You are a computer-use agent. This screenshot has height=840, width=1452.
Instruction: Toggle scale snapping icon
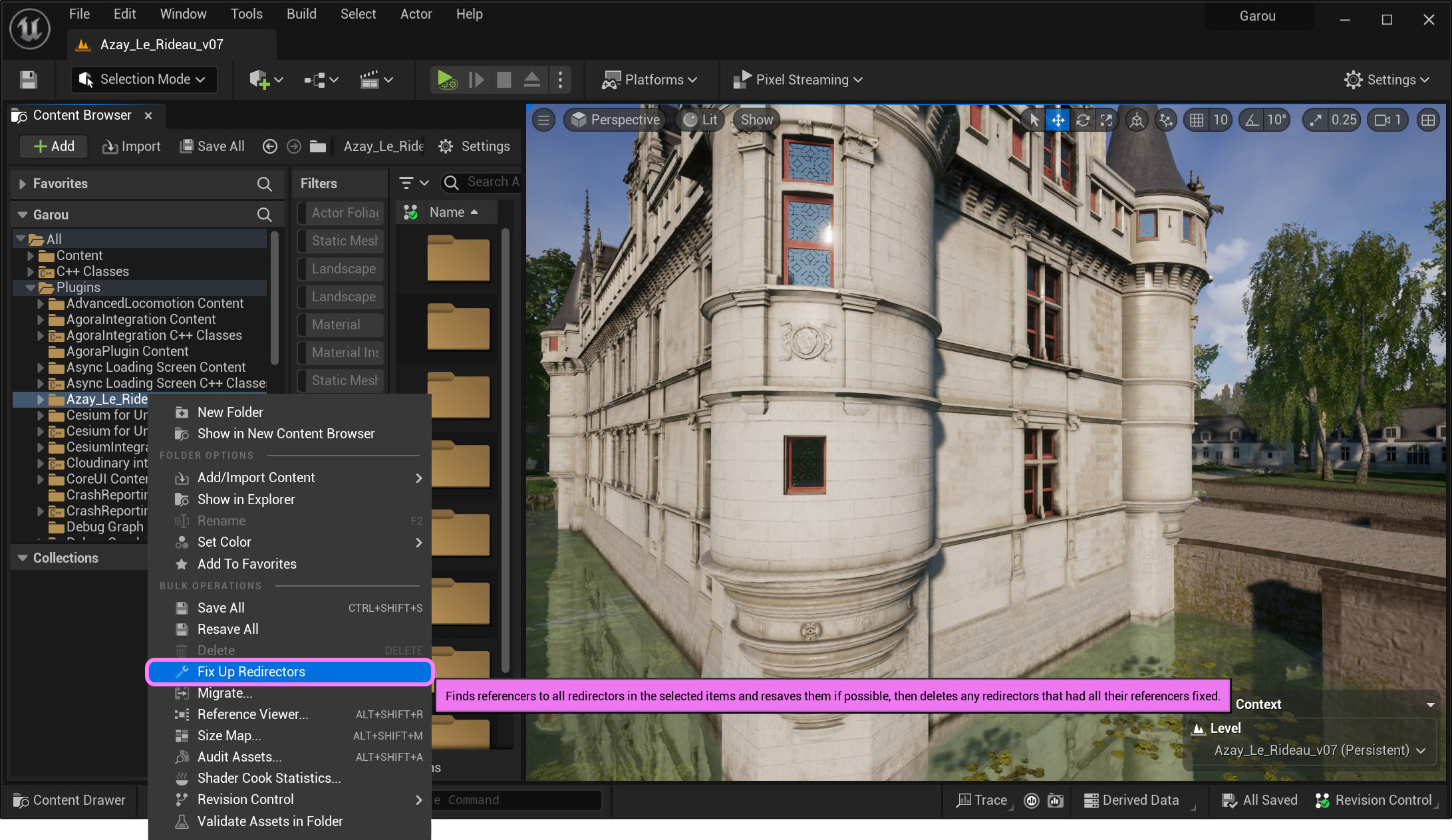[x=1316, y=120]
